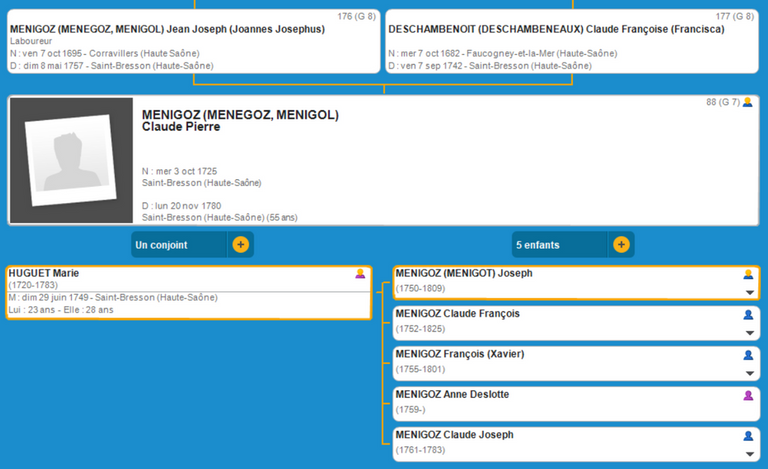Click the person icon for MENIGOZ François (Xavier)
This screenshot has width=768, height=469.
[x=747, y=355]
